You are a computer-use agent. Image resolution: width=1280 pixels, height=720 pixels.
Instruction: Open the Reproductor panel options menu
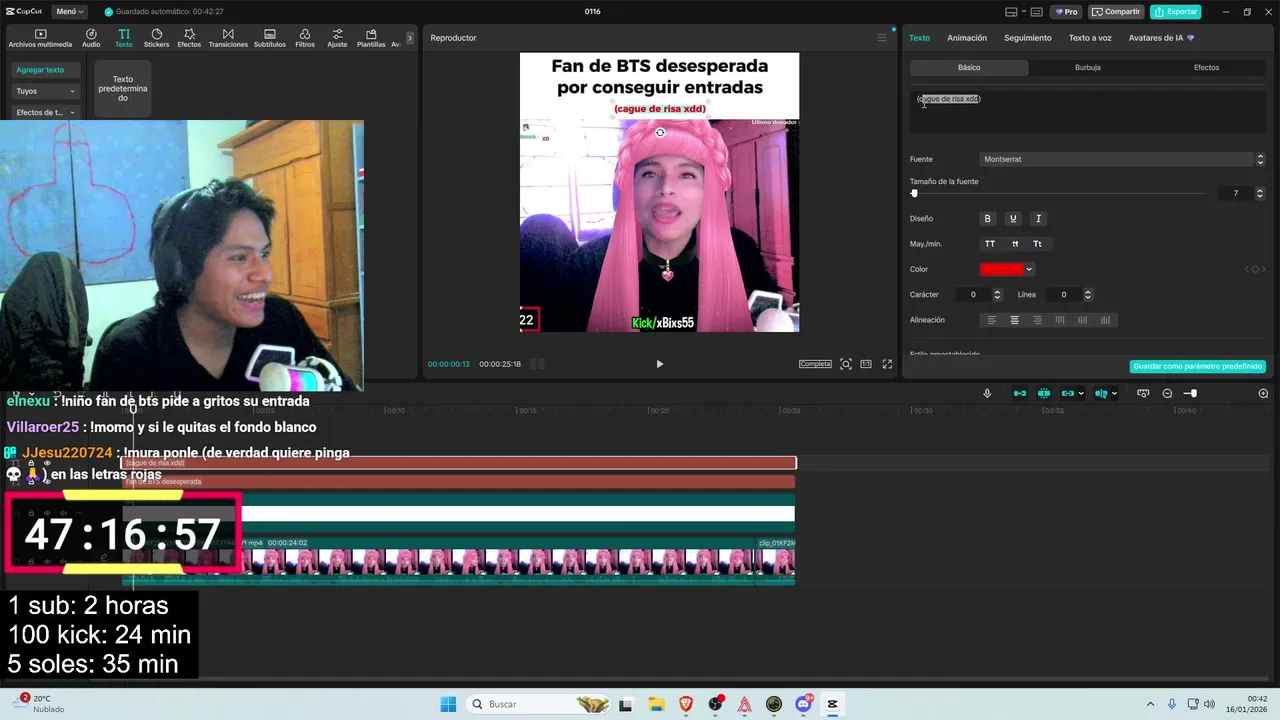tap(882, 38)
